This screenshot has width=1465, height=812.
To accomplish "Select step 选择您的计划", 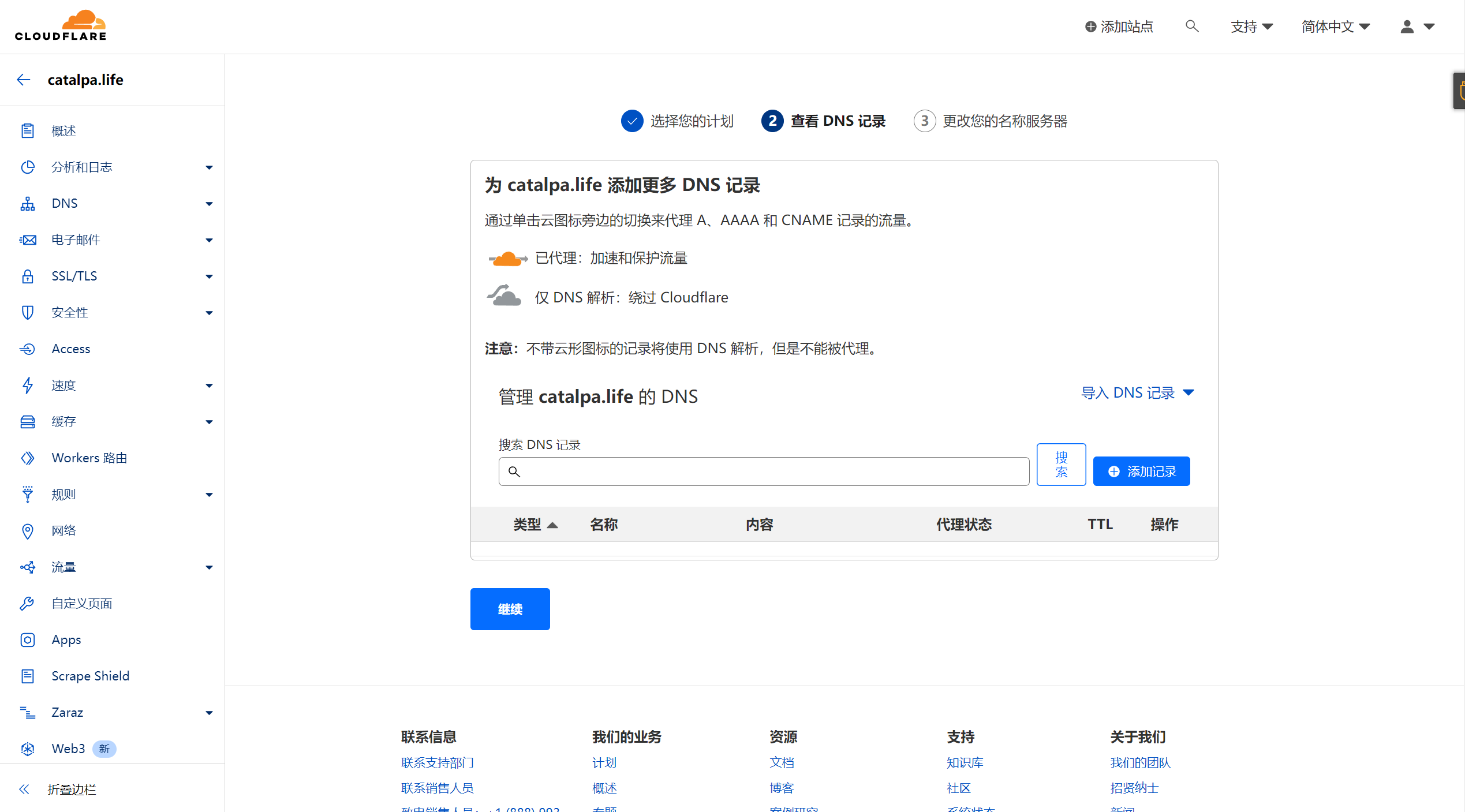I will 677,121.
